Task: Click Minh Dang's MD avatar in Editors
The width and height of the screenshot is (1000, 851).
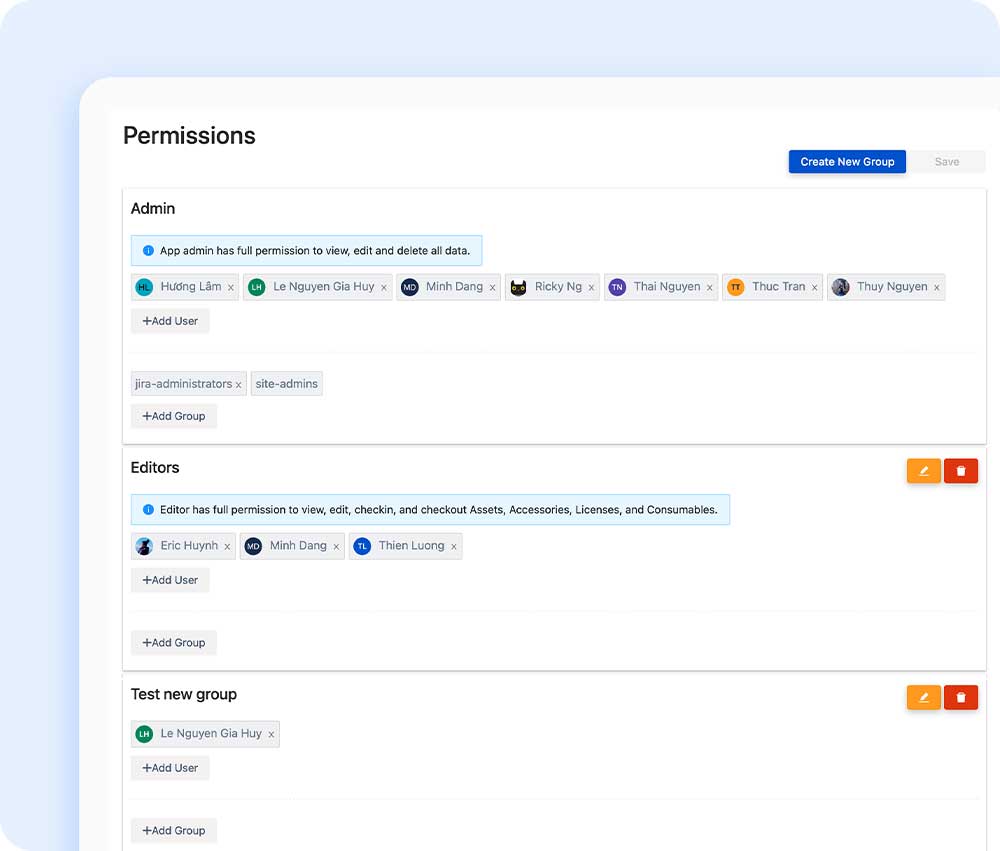Action: click(x=253, y=546)
